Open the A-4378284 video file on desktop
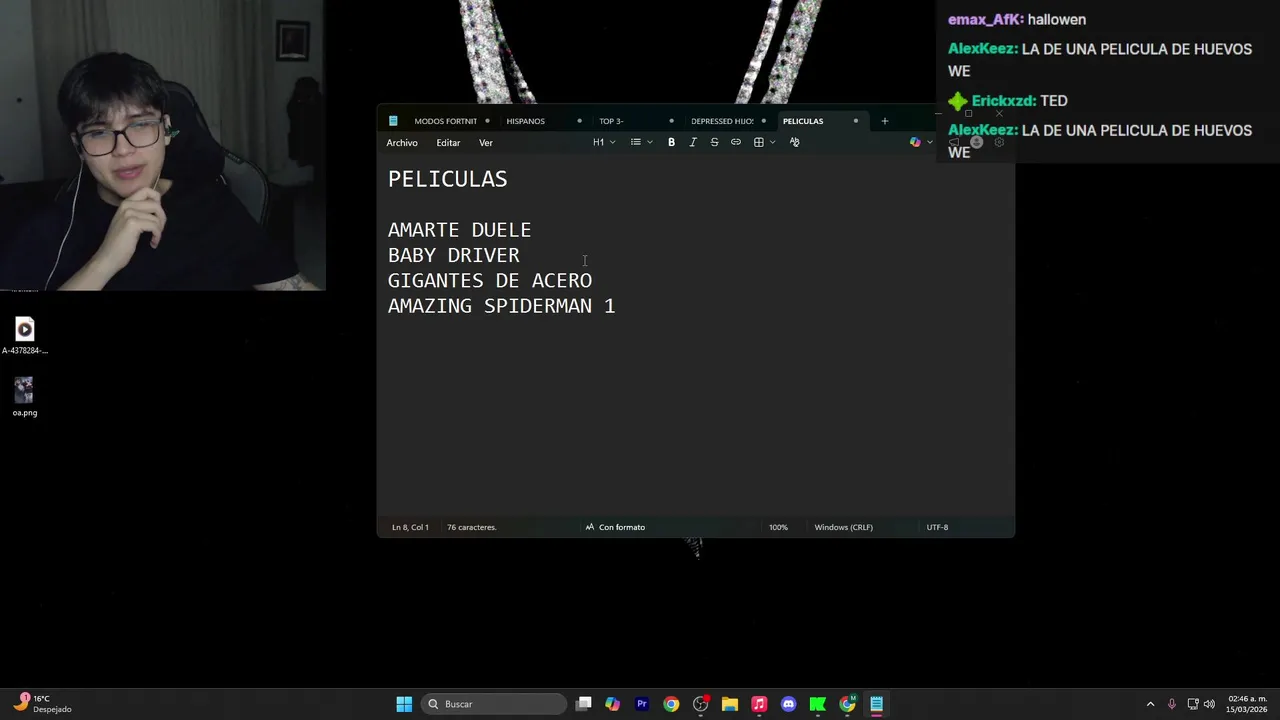The height and width of the screenshot is (720, 1280). tap(25, 337)
